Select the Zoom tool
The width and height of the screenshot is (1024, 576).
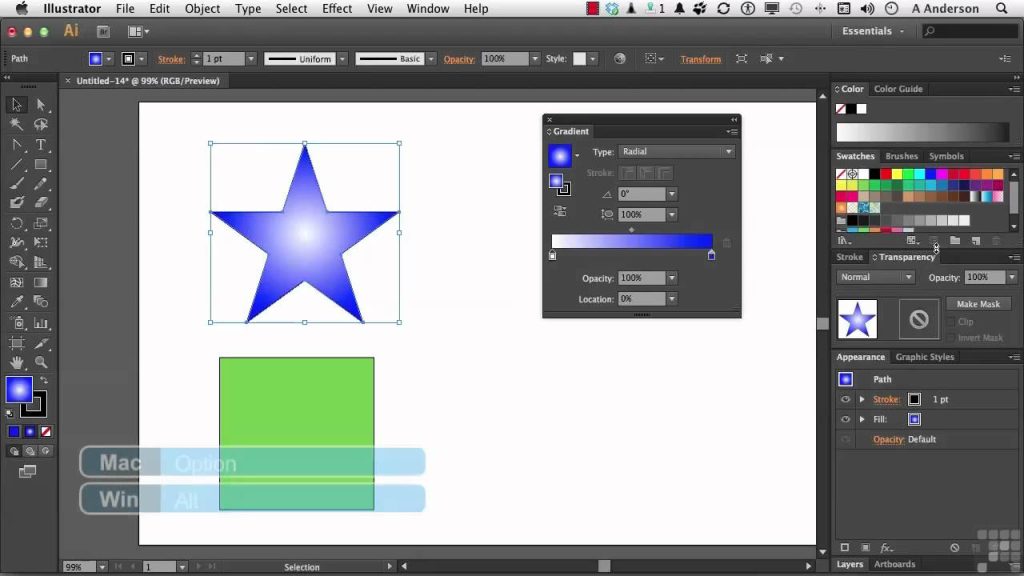pos(41,361)
